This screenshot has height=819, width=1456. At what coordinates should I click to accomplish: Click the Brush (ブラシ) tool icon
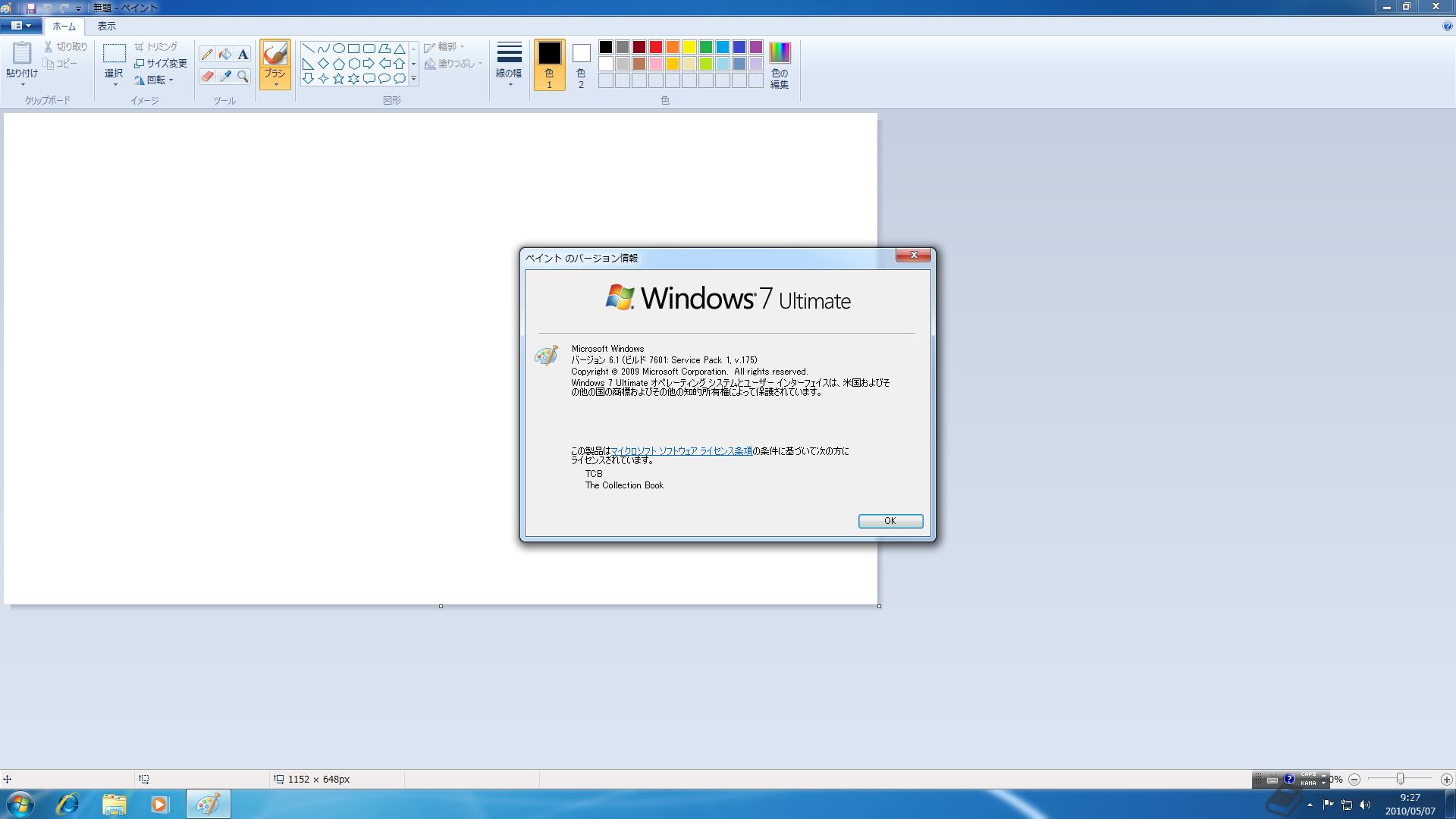(x=275, y=53)
